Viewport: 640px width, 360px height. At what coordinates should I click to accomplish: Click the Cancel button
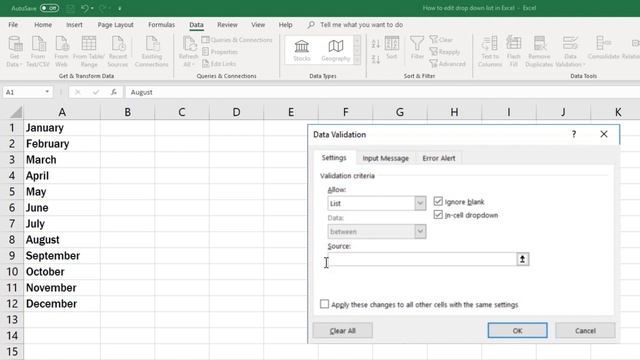pyautogui.click(x=585, y=331)
